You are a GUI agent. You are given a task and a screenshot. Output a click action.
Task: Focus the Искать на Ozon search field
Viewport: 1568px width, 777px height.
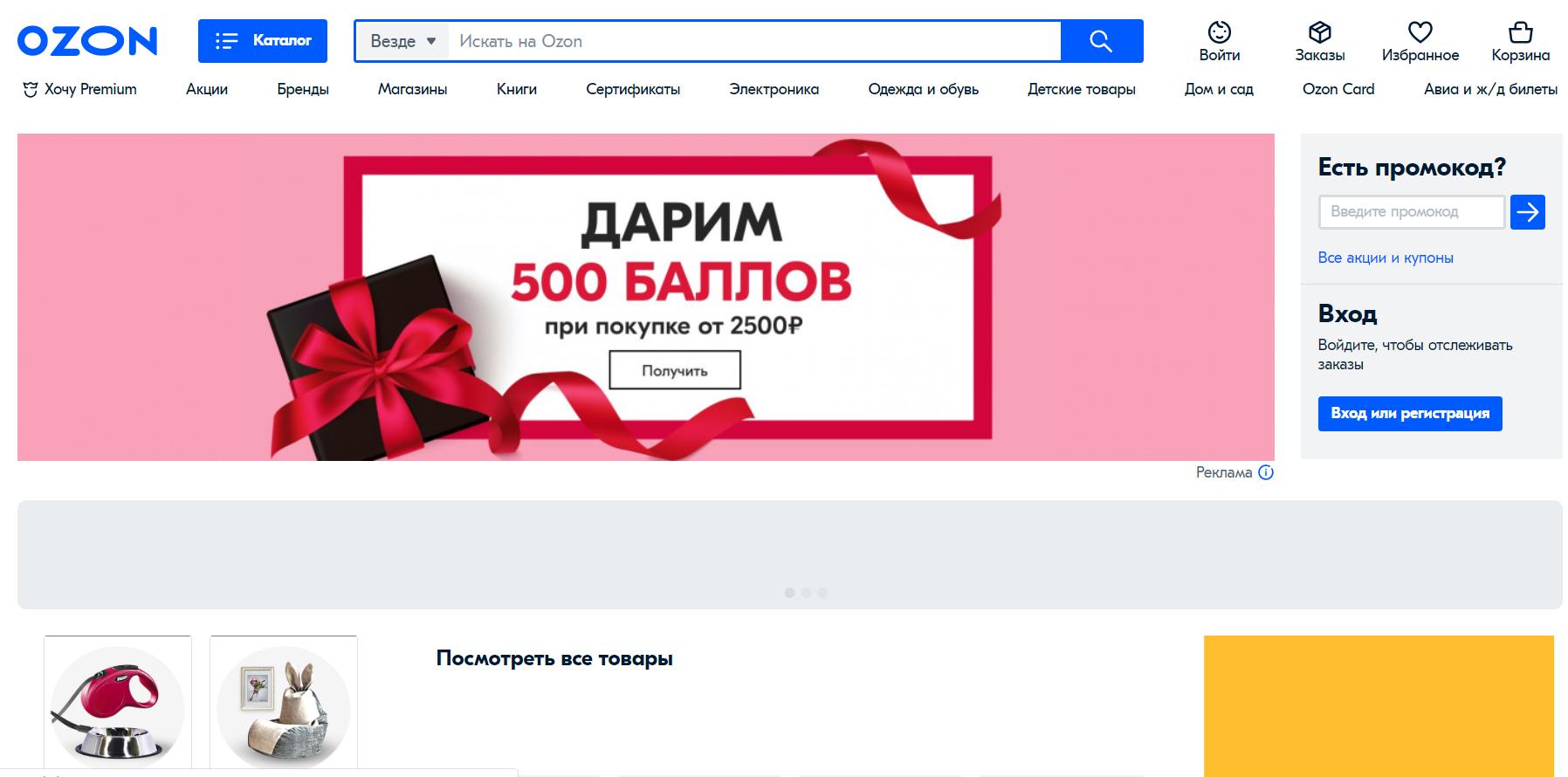click(x=754, y=41)
